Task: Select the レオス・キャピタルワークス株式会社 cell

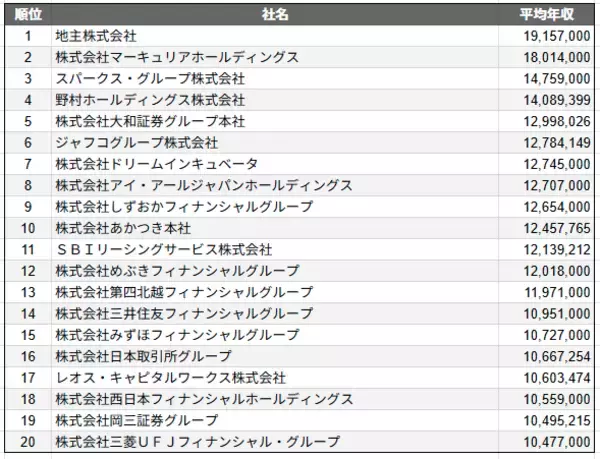Action: 170,377
